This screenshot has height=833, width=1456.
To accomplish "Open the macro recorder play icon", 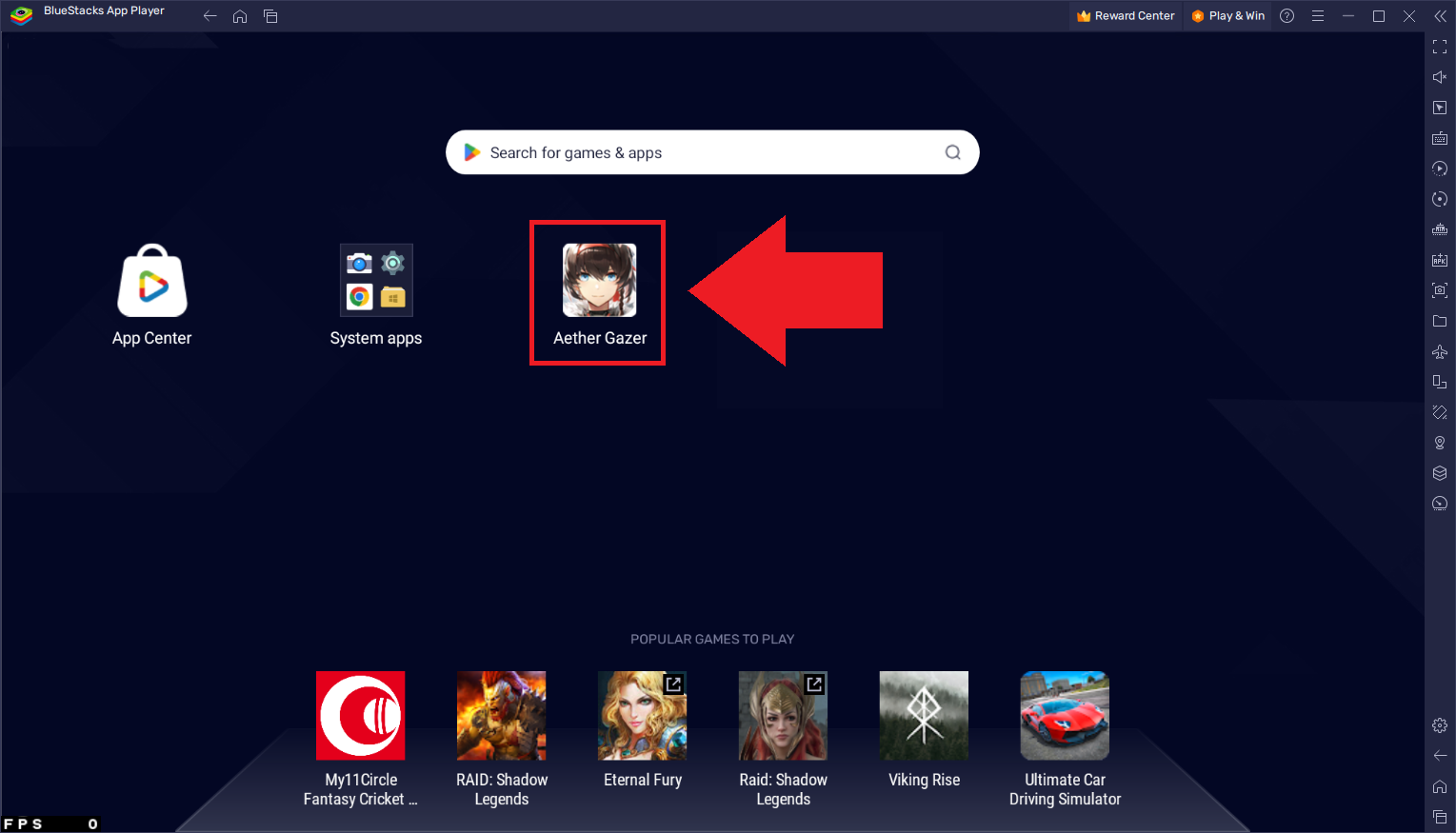I will (1440, 169).
